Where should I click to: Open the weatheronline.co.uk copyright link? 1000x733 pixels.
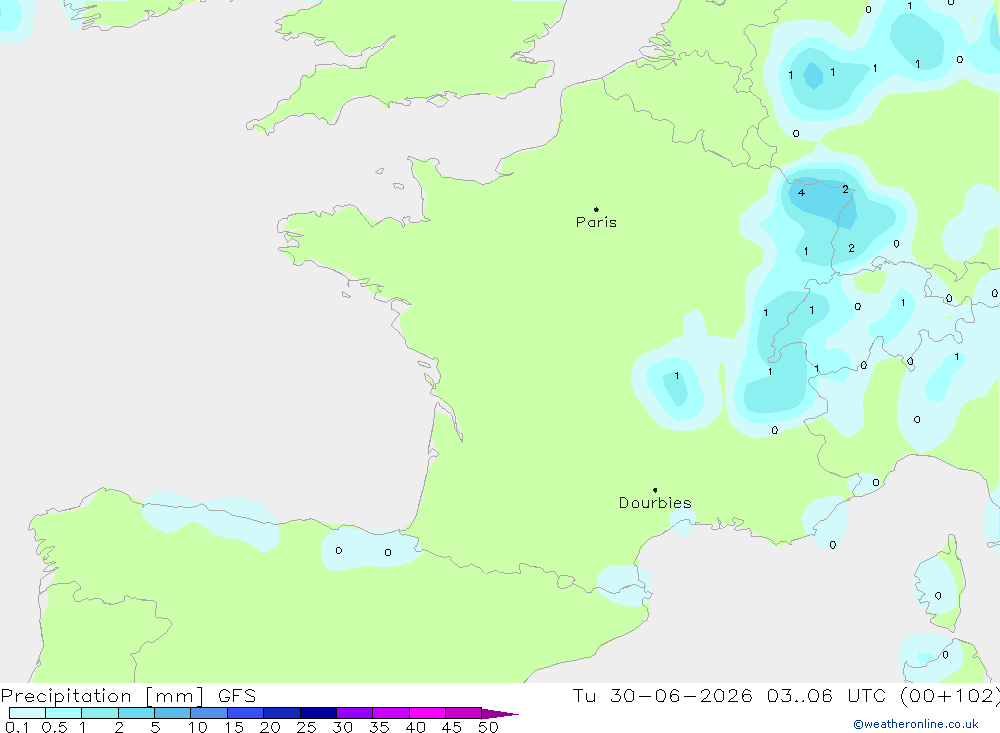pyautogui.click(x=916, y=724)
